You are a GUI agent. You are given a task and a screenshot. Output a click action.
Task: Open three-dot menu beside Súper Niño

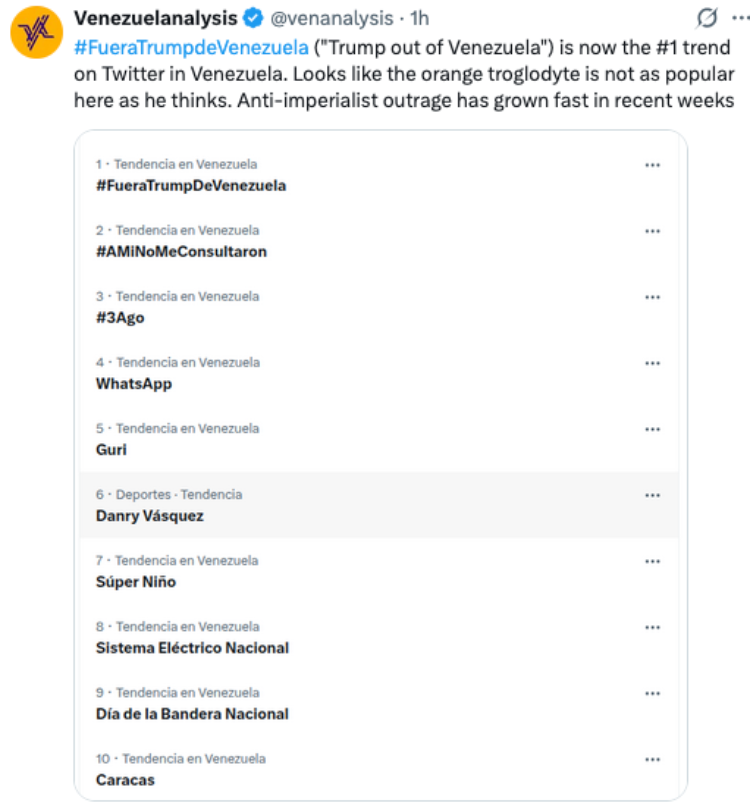pos(653,561)
